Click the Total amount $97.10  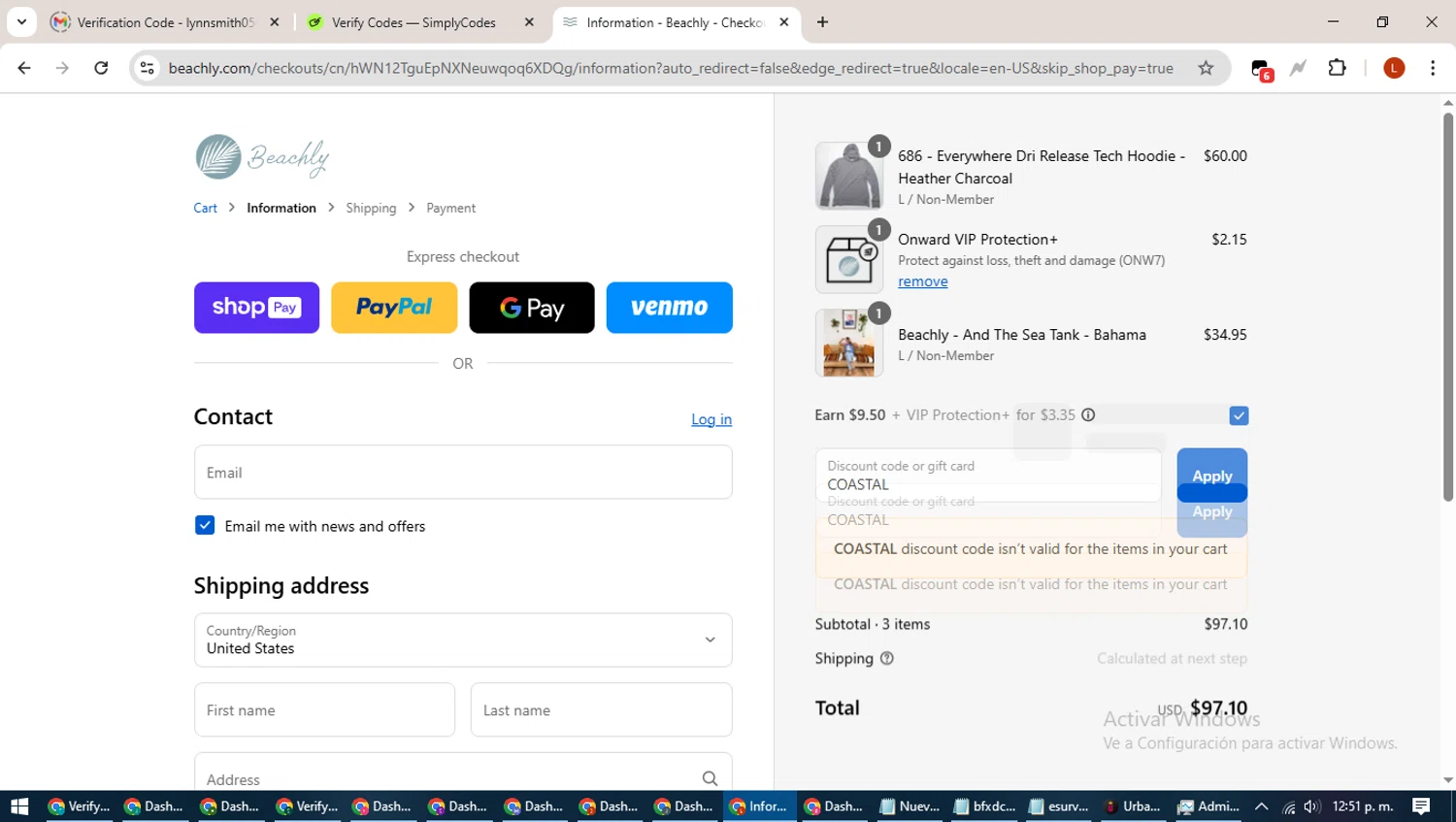[1218, 707]
